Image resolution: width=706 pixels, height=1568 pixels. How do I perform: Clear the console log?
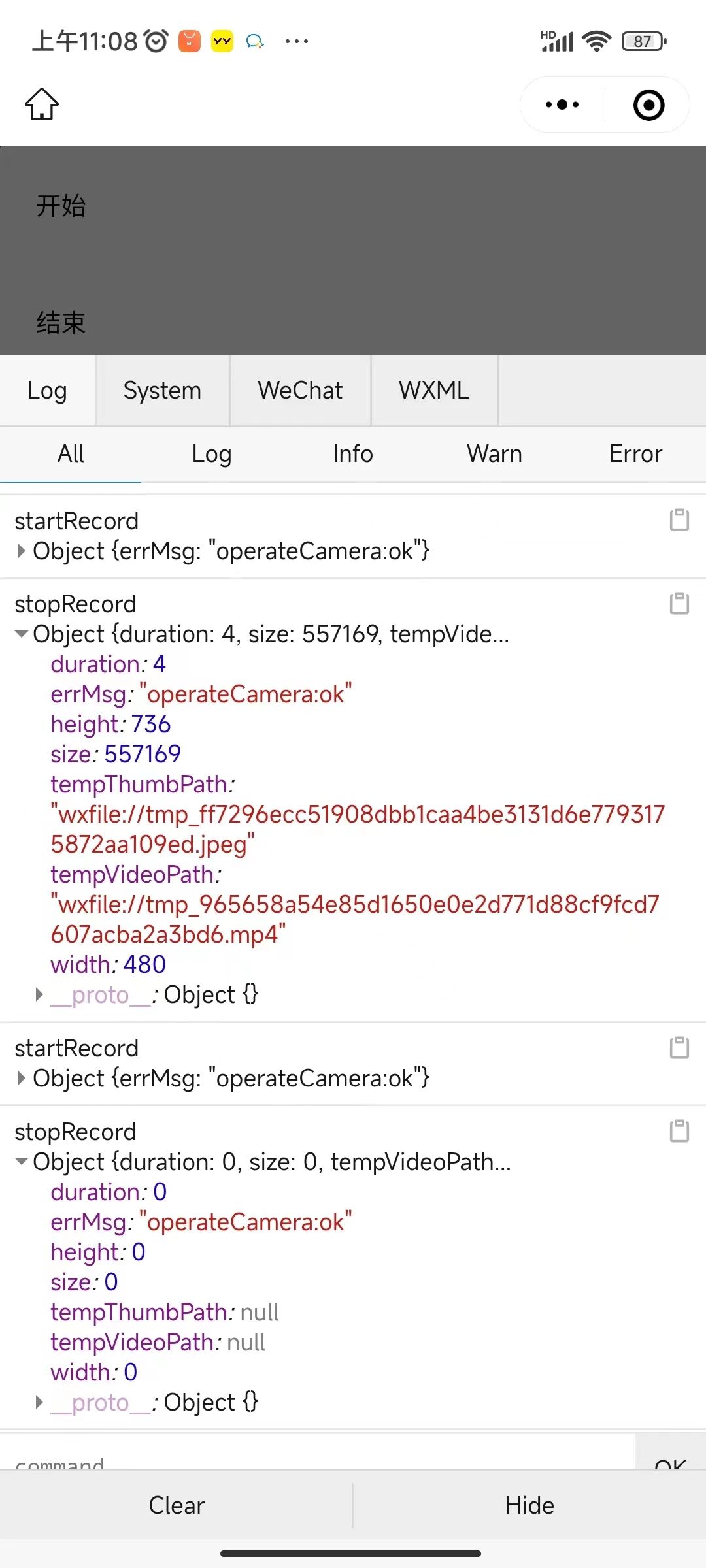pos(176,1505)
